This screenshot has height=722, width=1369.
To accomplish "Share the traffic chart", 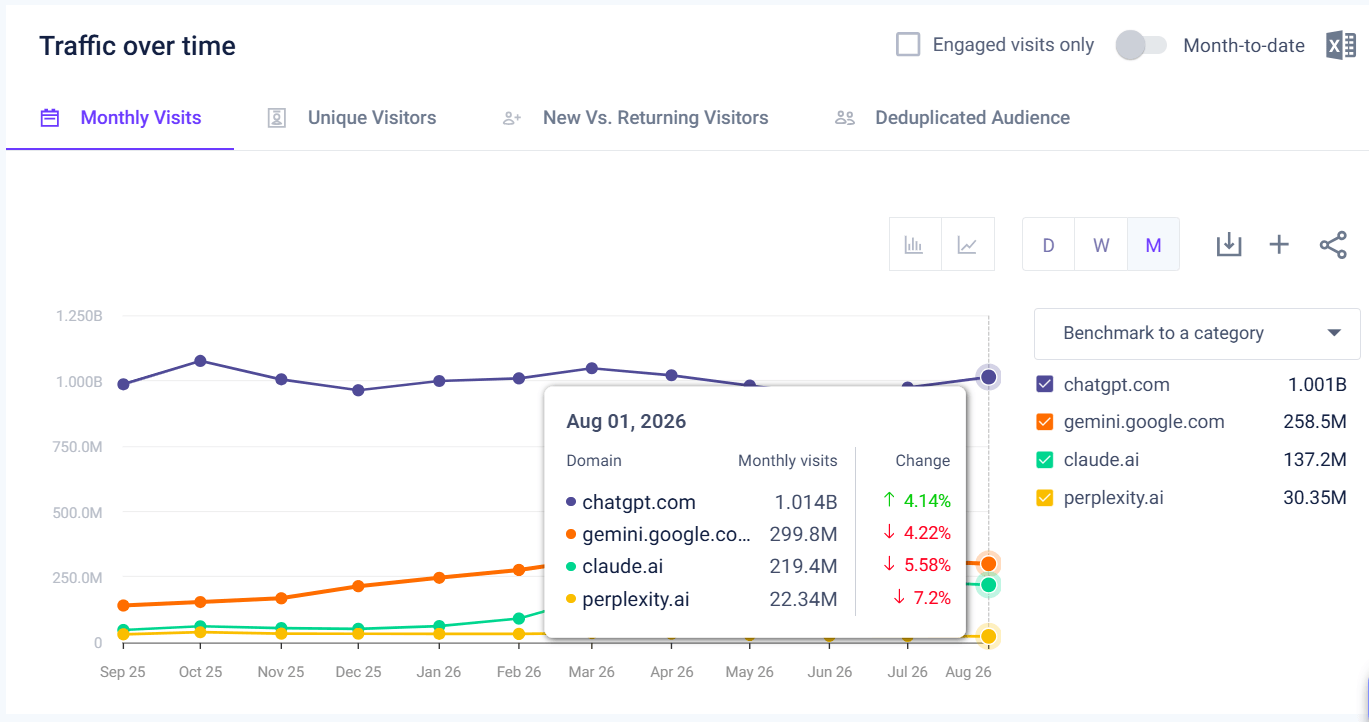I will [x=1333, y=244].
